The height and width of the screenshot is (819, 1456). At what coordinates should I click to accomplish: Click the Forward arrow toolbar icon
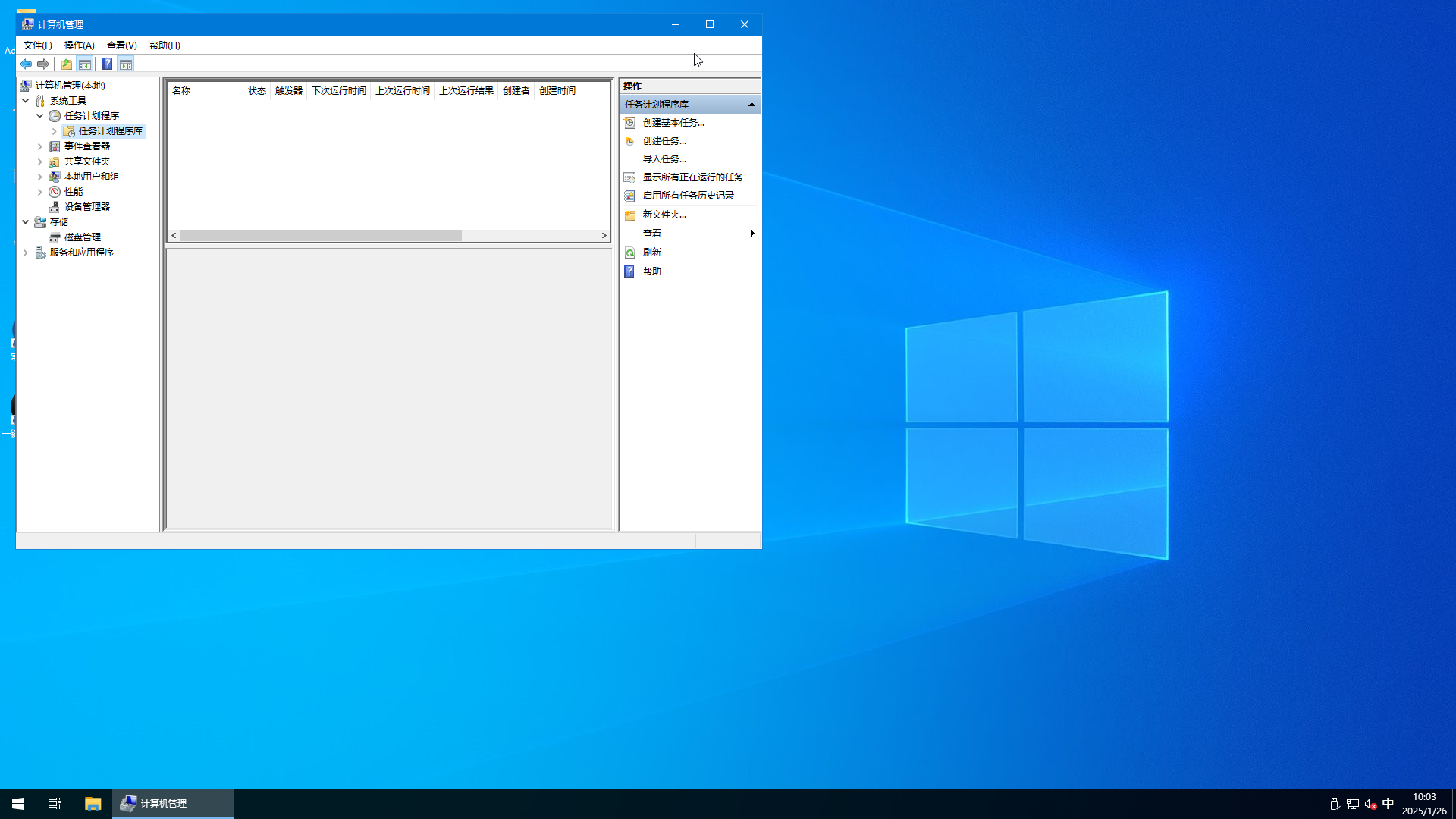43,64
